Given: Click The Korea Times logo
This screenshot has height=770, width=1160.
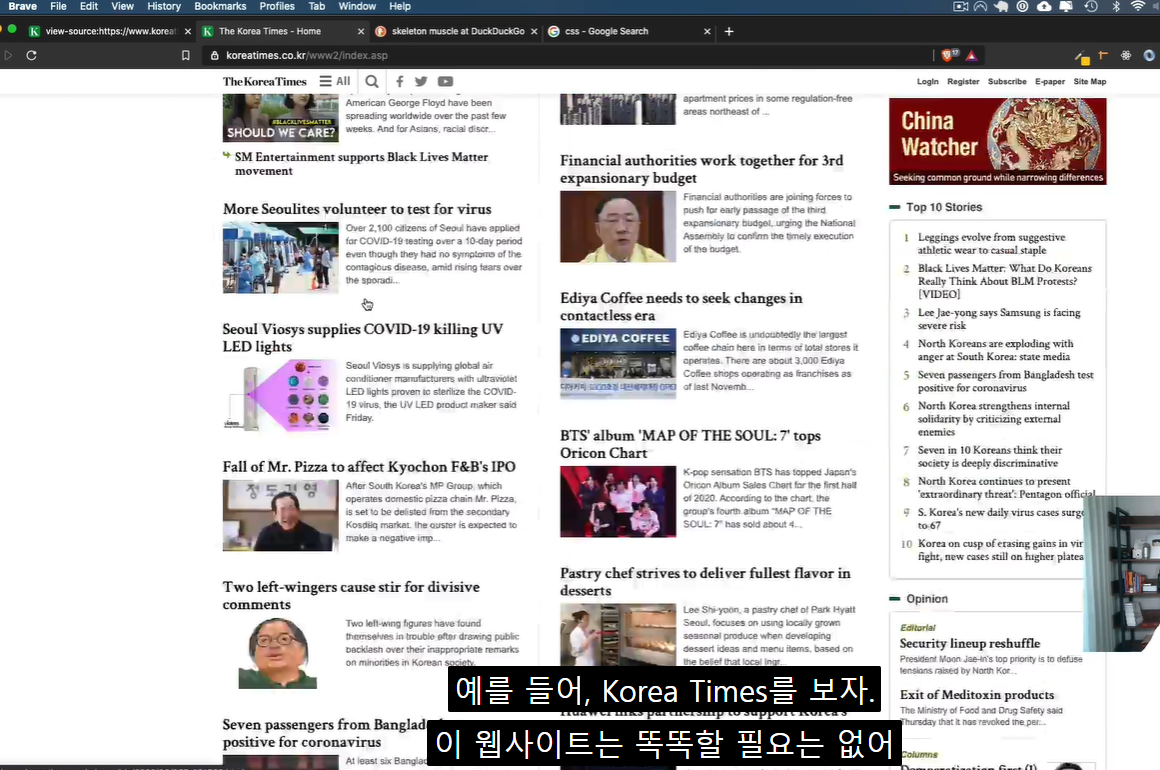Looking at the screenshot, I should pos(265,81).
